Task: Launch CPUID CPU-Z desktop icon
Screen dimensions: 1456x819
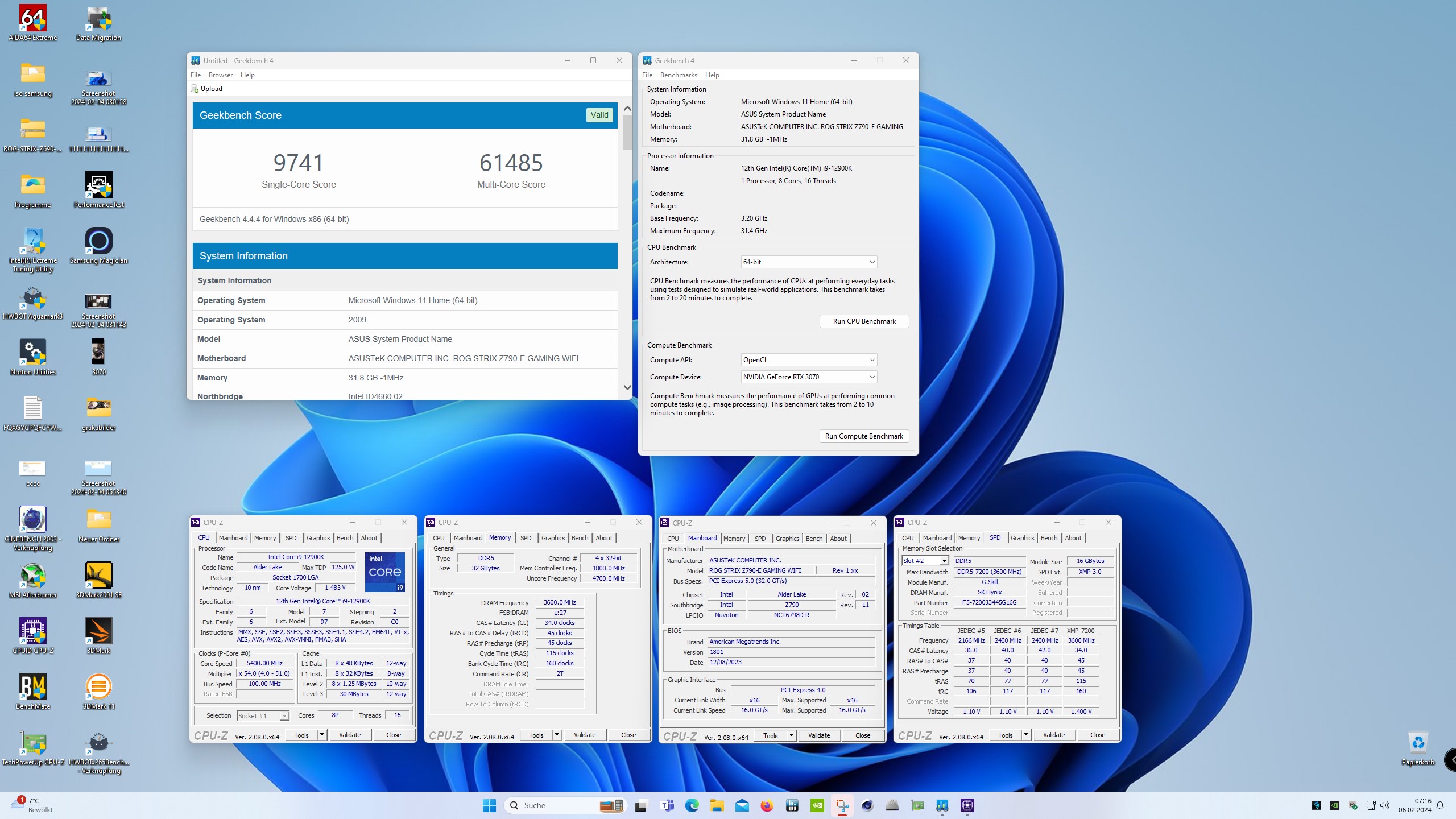Action: (33, 636)
